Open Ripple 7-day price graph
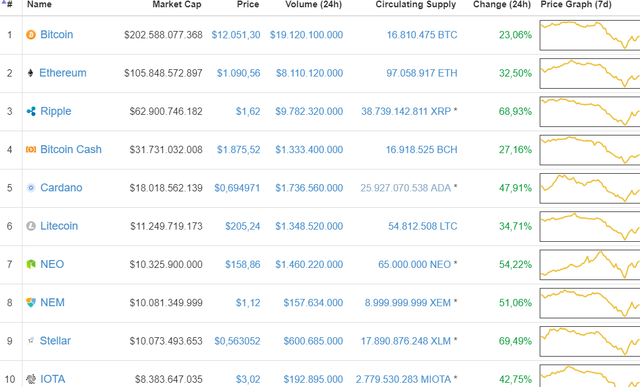Viewport: 640px width, 387px height. coord(590,111)
